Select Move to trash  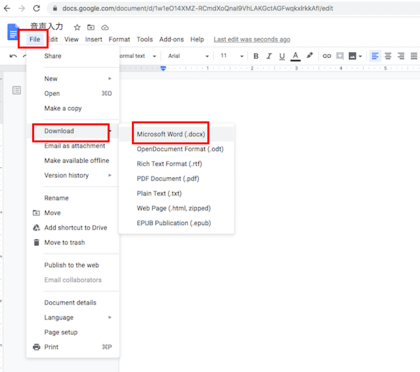tap(73, 242)
